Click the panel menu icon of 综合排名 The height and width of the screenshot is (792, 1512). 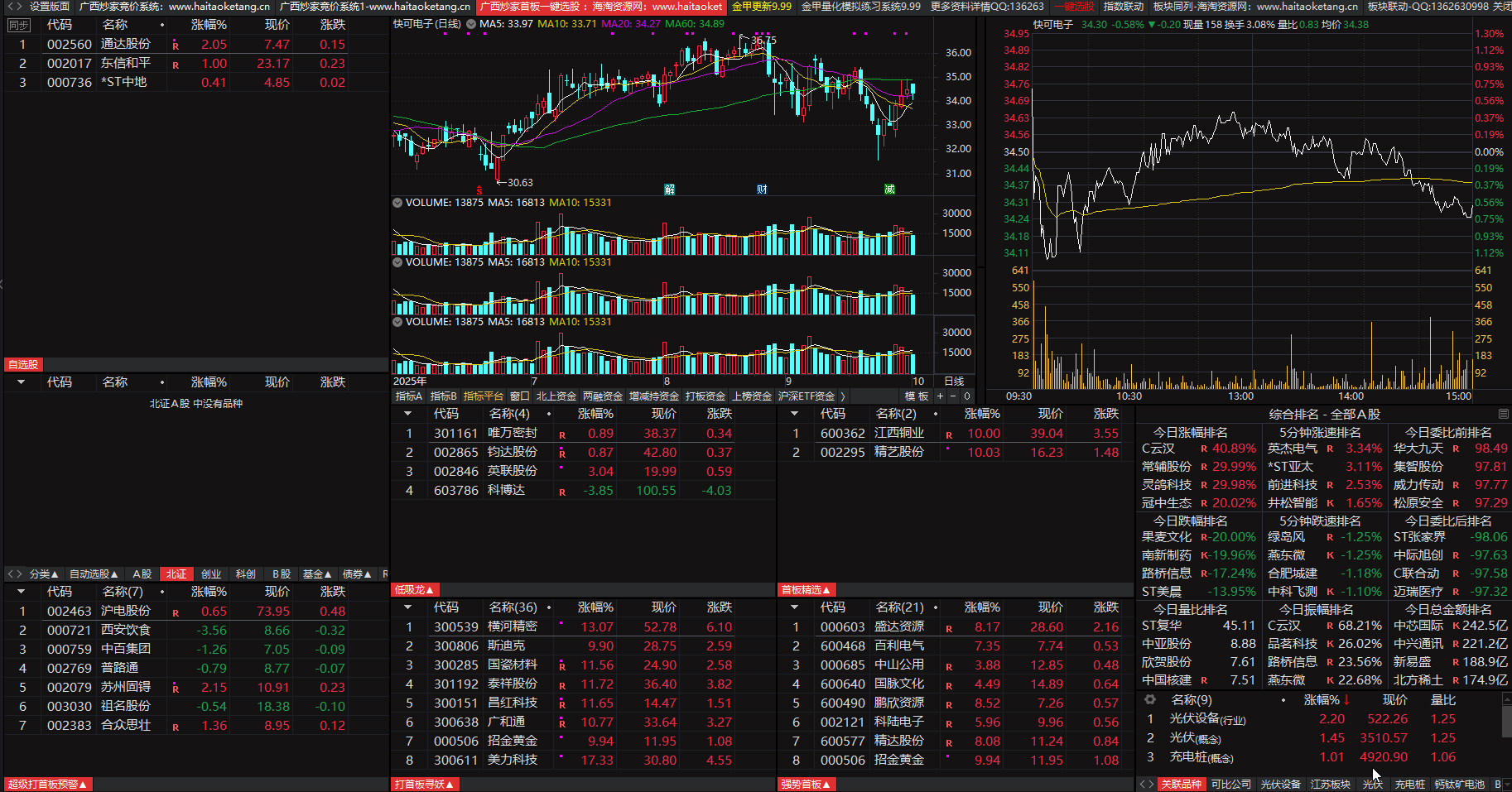[1503, 414]
